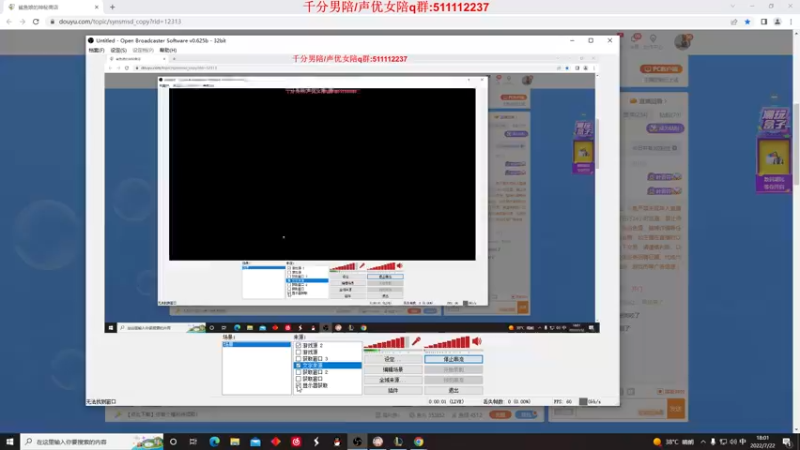The height and width of the screenshot is (450, 800).
Task: Open the first OBS menu (文件)
Action: (x=96, y=50)
